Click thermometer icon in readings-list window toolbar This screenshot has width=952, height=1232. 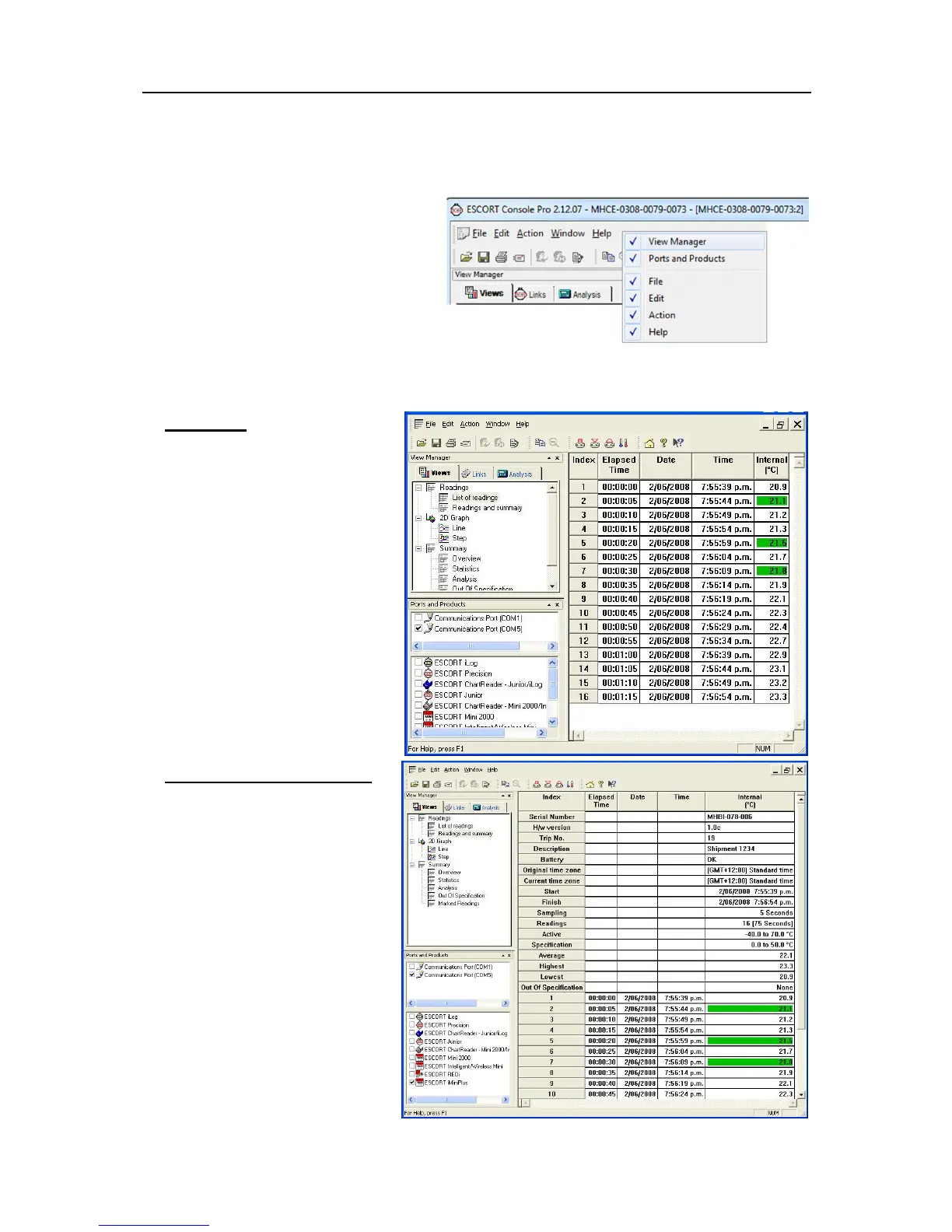(624, 443)
